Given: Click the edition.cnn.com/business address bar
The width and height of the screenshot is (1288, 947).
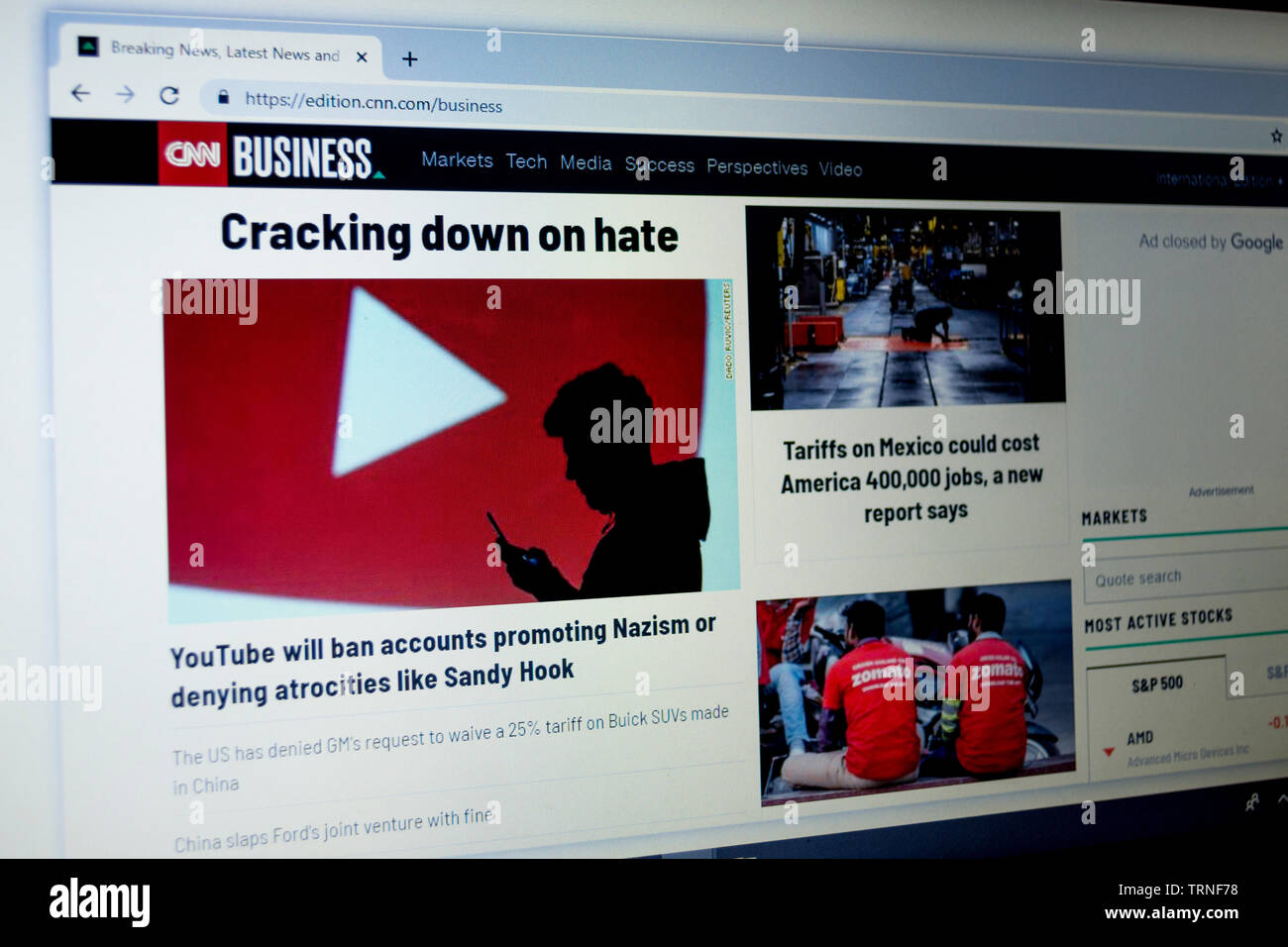Looking at the screenshot, I should point(374,102).
